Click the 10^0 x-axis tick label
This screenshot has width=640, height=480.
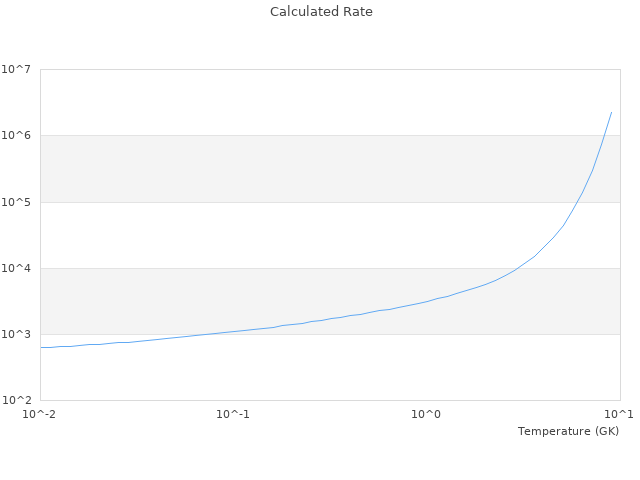[427, 414]
